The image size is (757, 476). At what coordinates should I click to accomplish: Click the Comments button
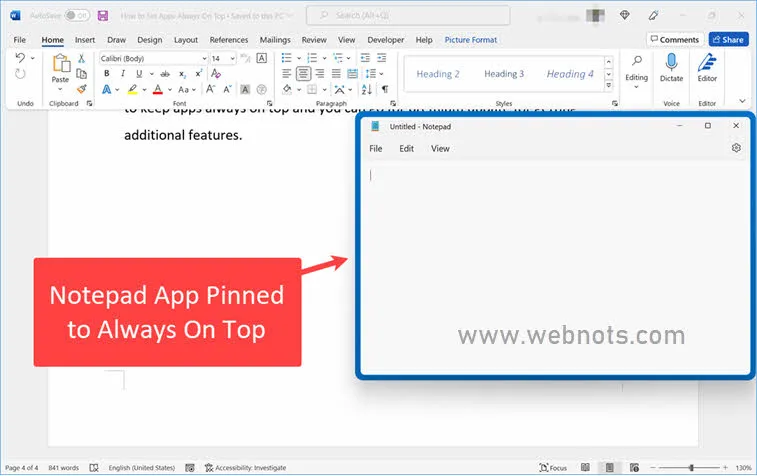tap(674, 40)
